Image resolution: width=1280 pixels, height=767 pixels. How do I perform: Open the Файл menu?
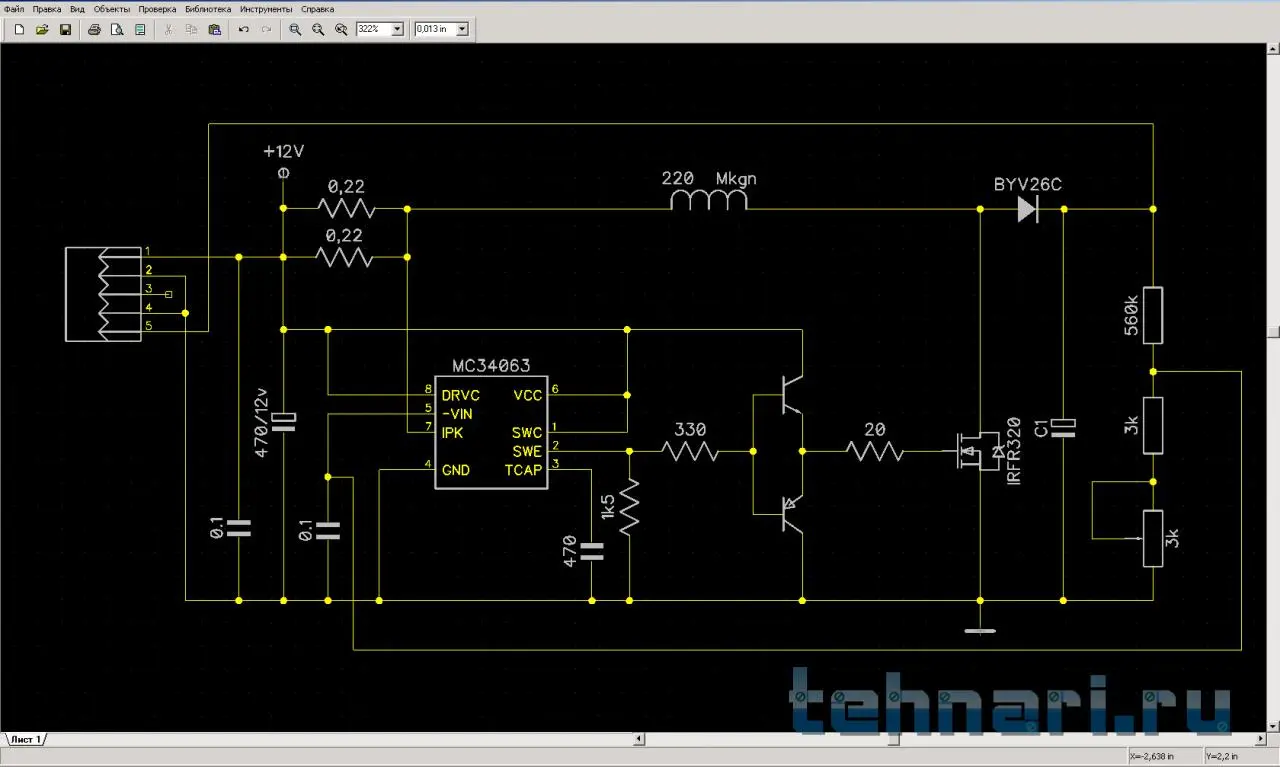point(14,8)
